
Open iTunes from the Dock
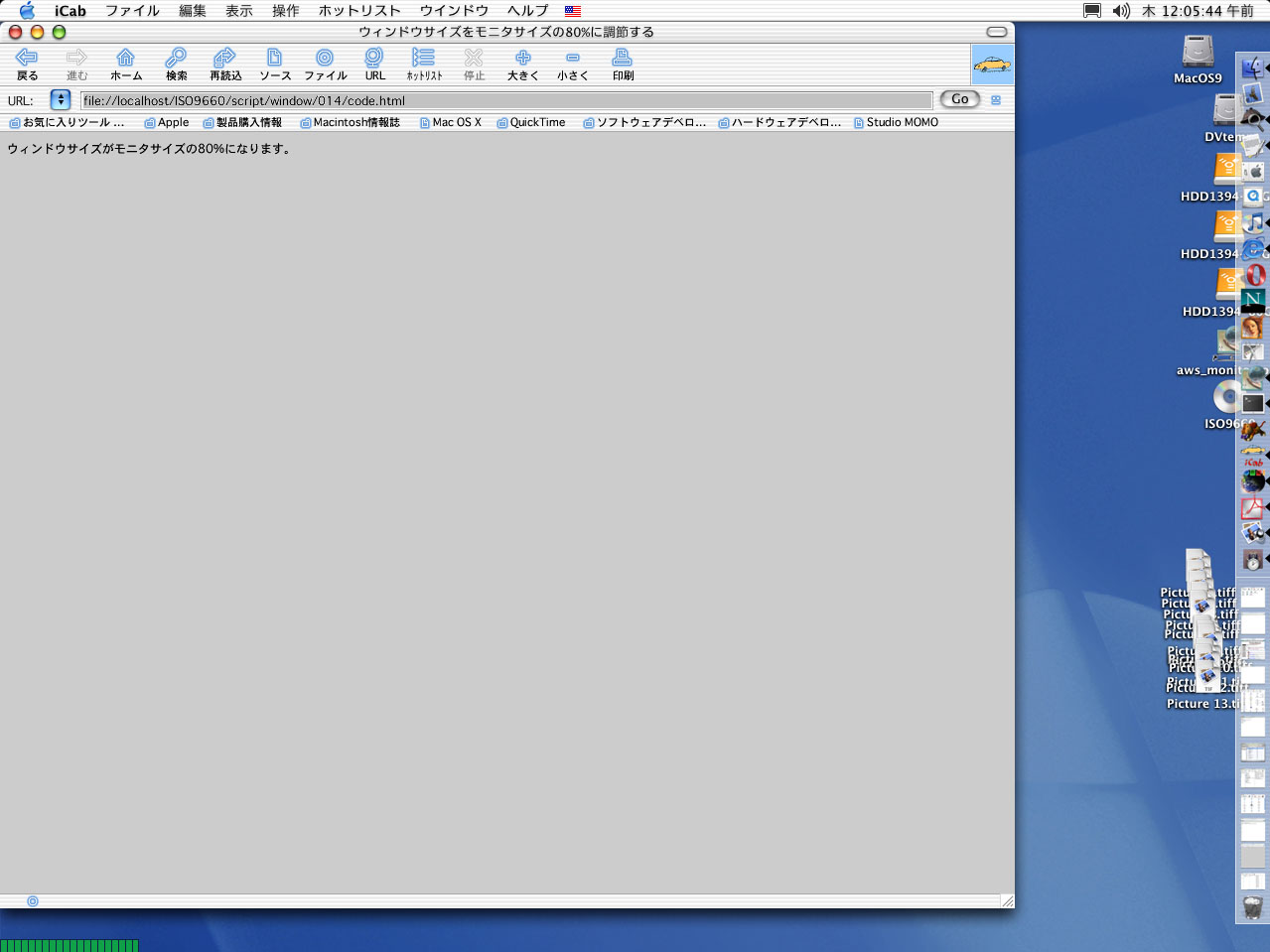tap(1253, 222)
